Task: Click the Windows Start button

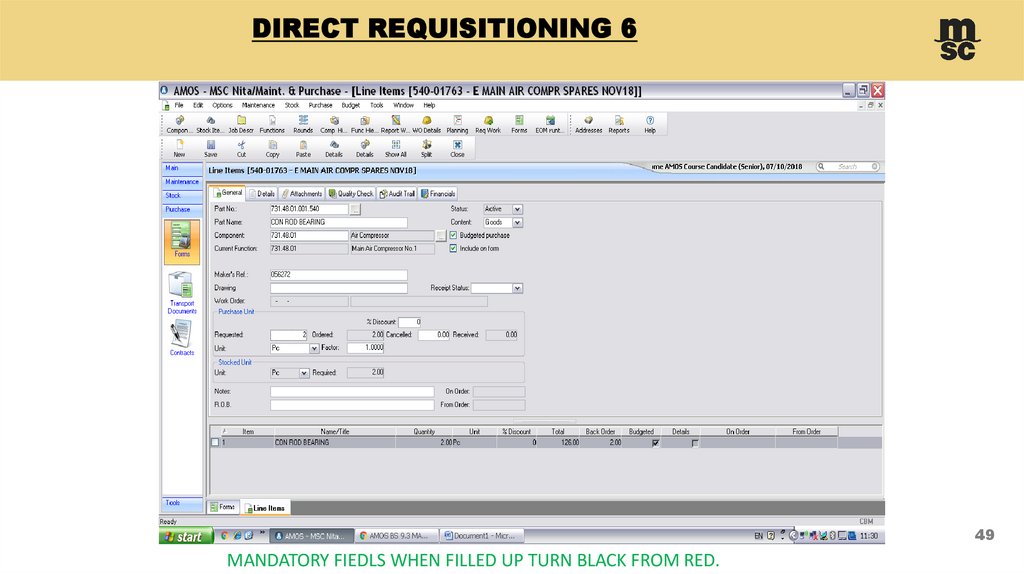Action: 185,536
